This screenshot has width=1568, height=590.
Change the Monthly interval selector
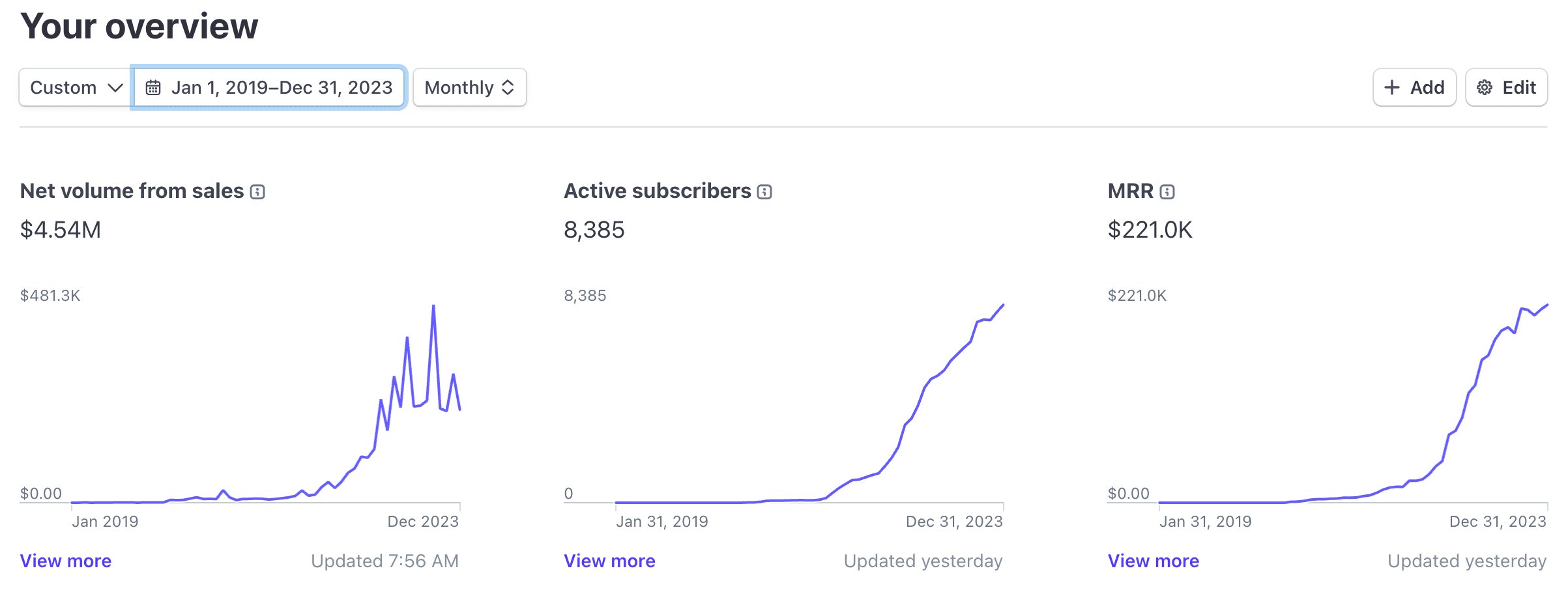click(x=469, y=87)
